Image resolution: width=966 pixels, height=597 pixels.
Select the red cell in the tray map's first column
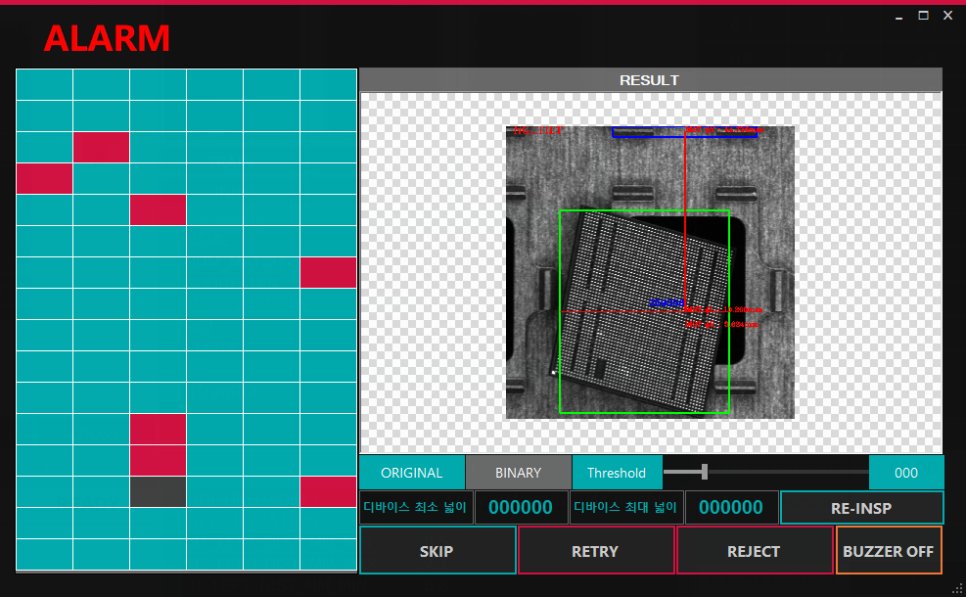[44, 179]
